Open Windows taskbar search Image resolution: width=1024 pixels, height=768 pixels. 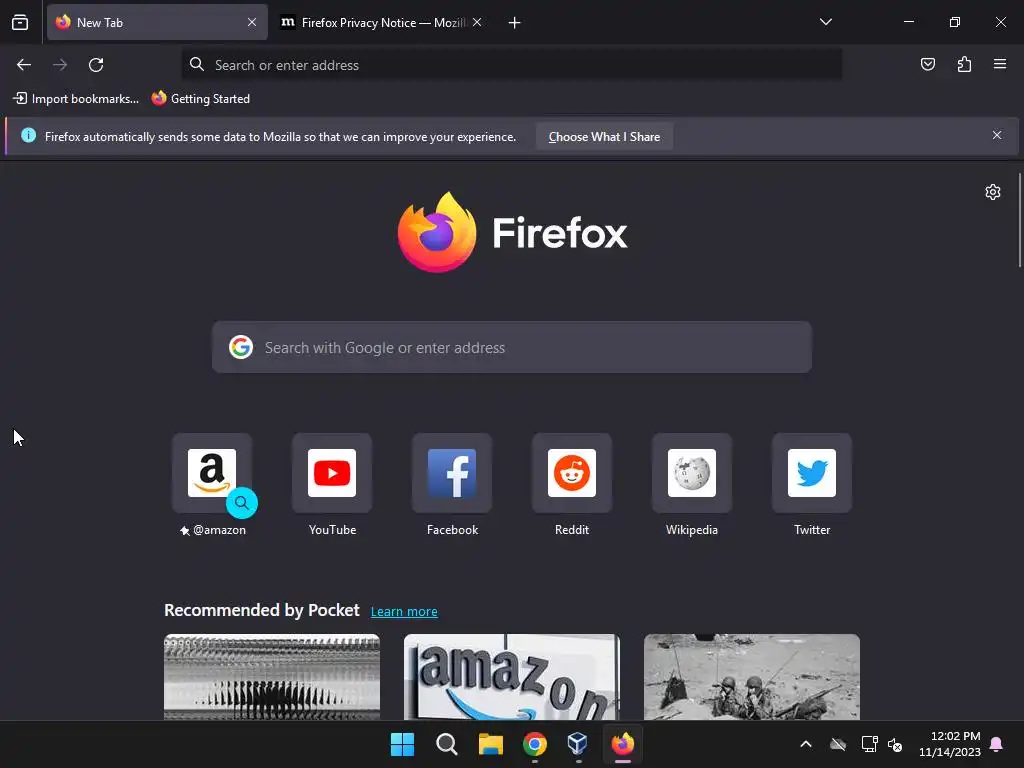447,744
